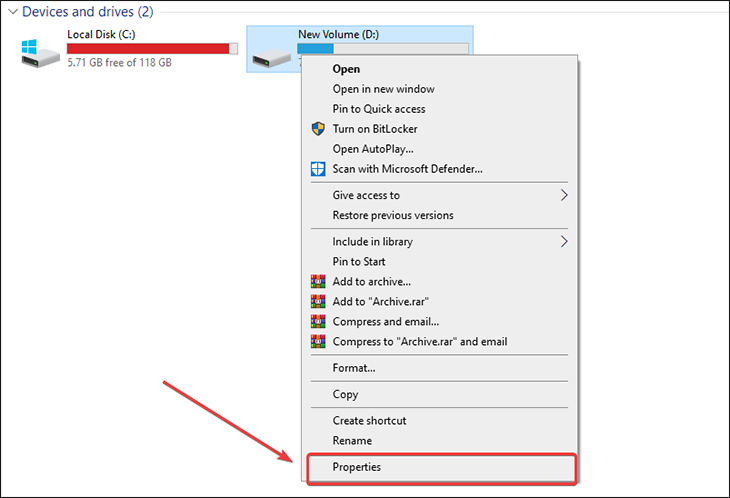This screenshot has height=498, width=730.
Task: Expand the Give access to submenu arrow
Action: coord(564,195)
